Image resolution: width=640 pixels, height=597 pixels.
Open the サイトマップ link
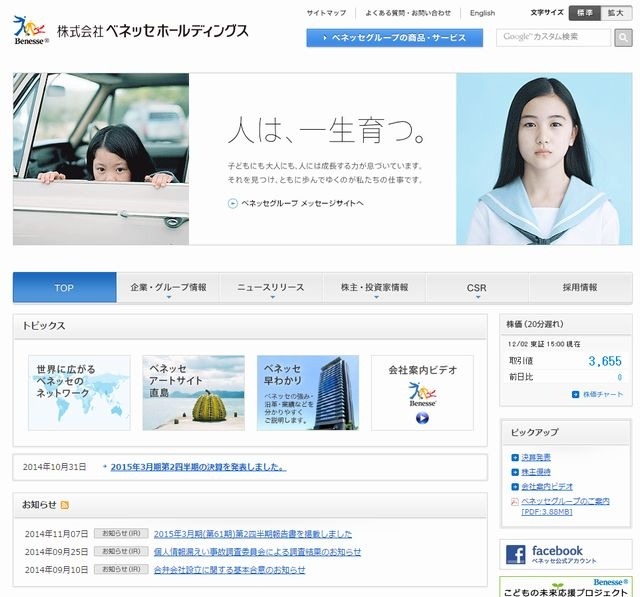coord(326,13)
